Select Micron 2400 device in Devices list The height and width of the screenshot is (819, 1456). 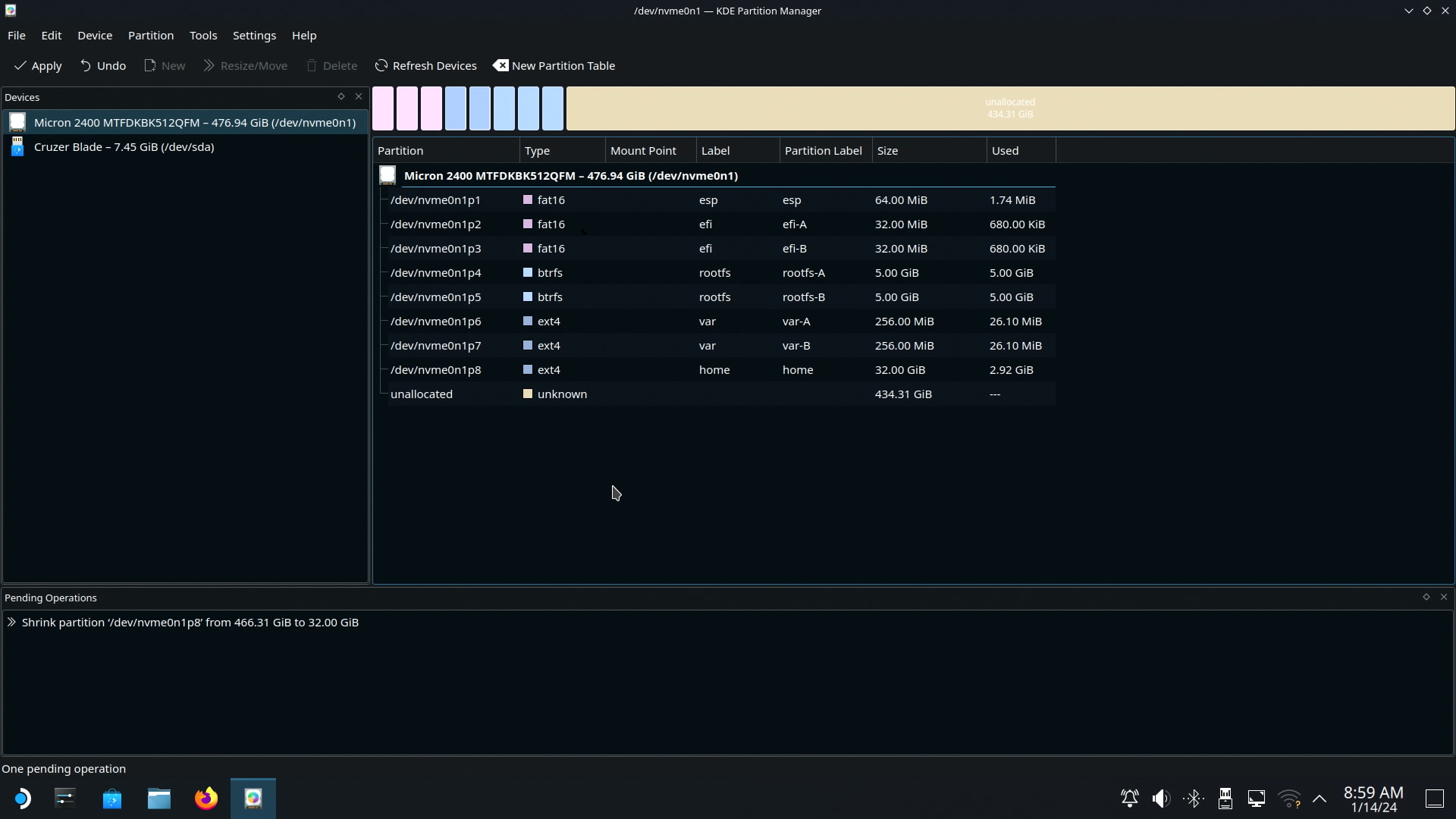click(194, 122)
